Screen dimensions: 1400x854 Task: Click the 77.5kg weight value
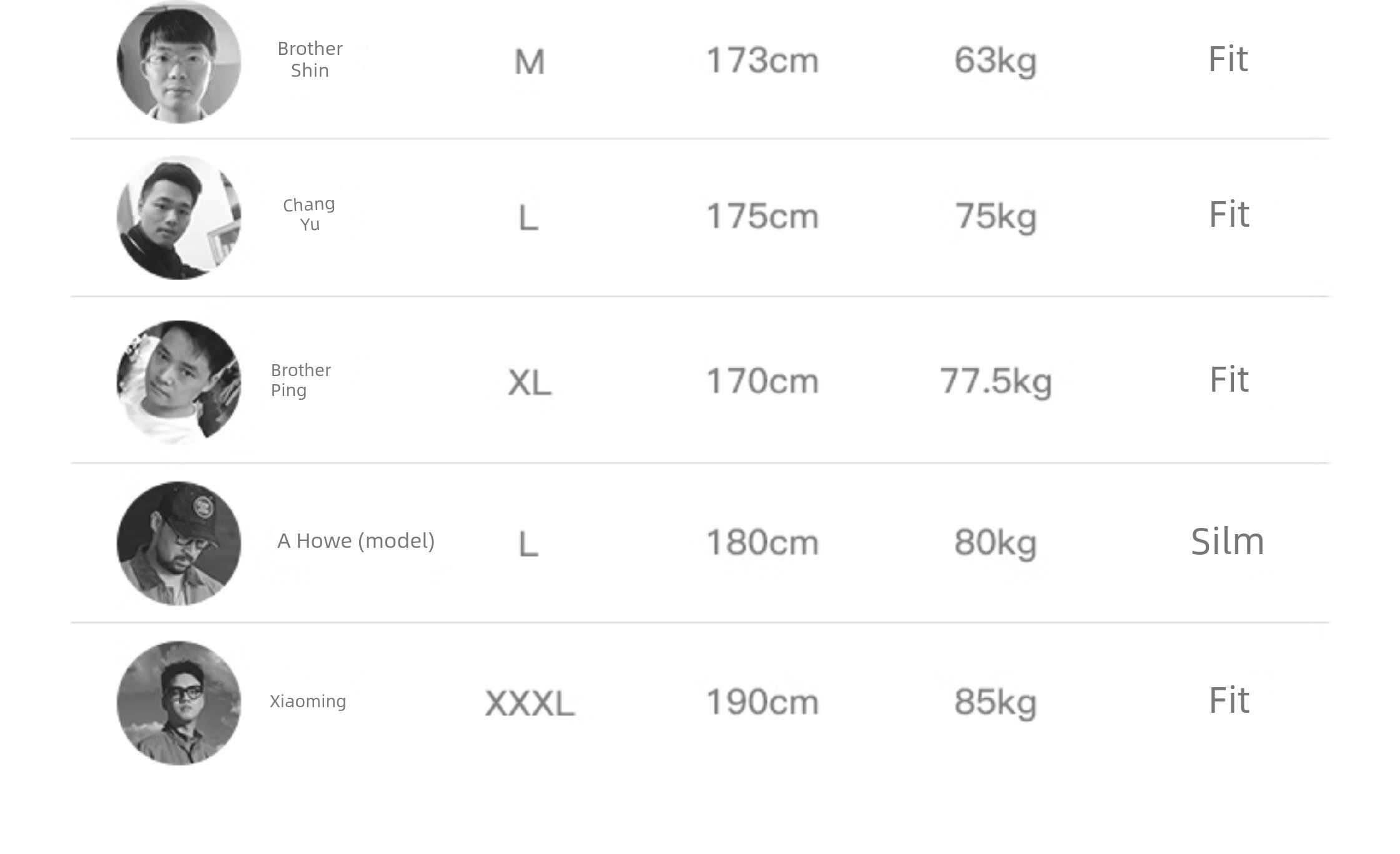996,381
